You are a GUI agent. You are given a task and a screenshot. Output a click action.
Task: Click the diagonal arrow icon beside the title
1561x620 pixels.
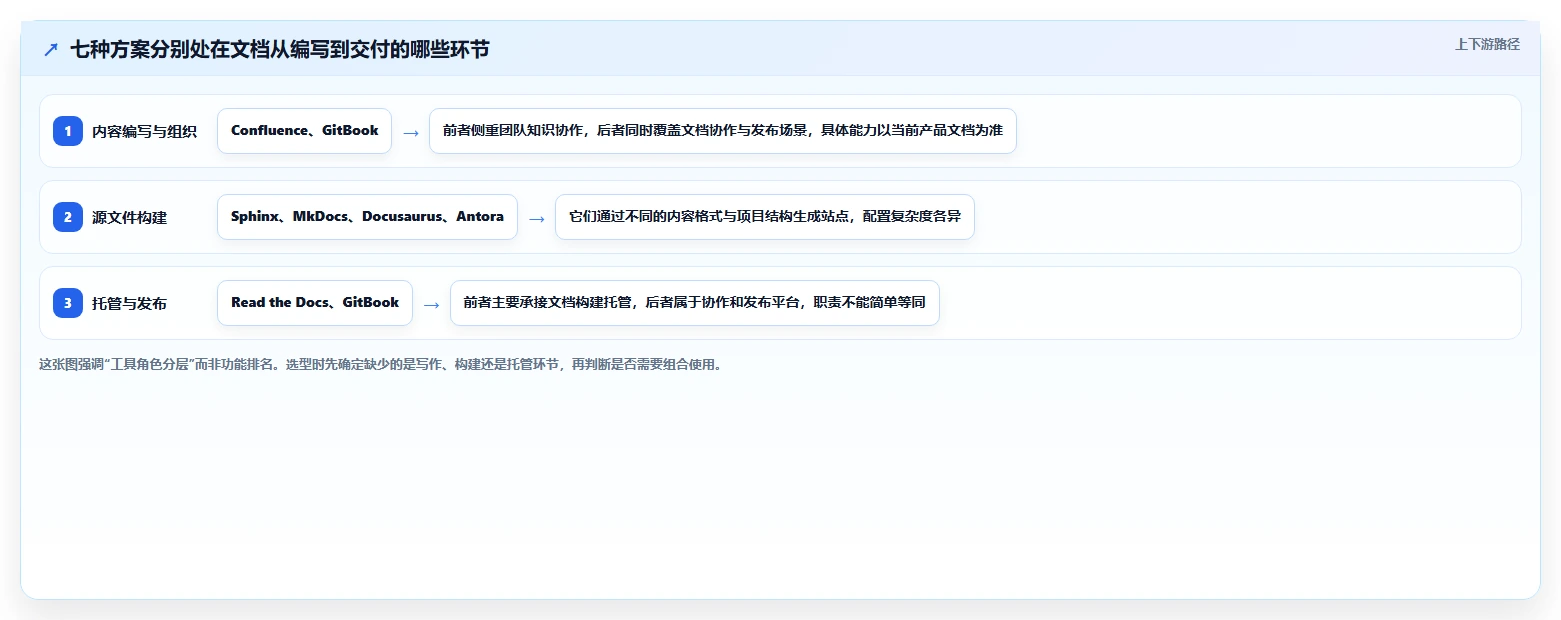click(x=51, y=50)
